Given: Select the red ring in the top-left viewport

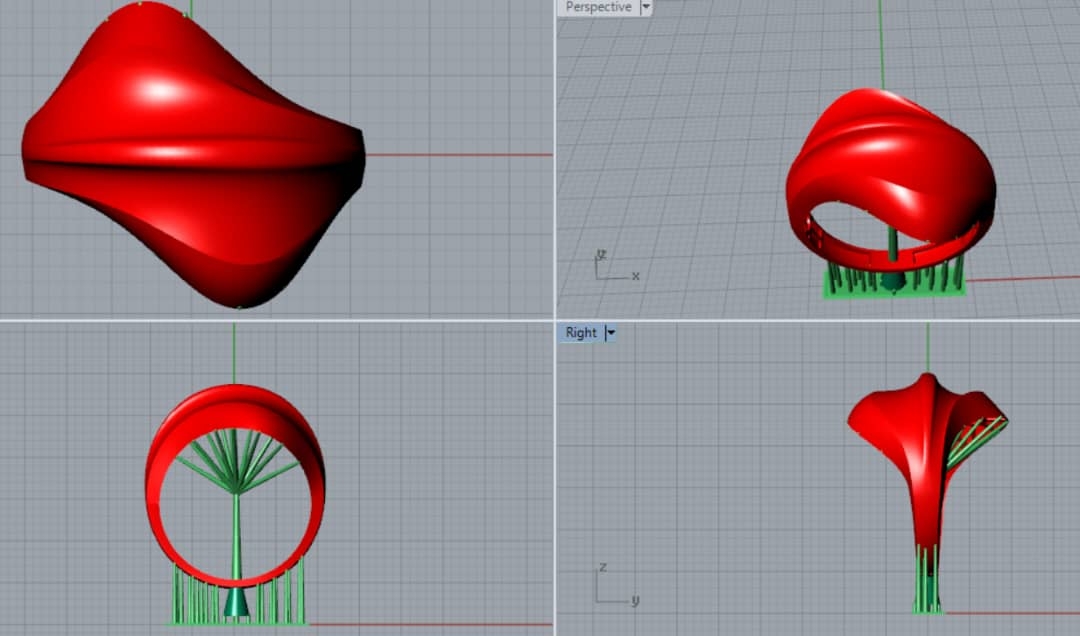Looking at the screenshot, I should pyautogui.click(x=193, y=154).
